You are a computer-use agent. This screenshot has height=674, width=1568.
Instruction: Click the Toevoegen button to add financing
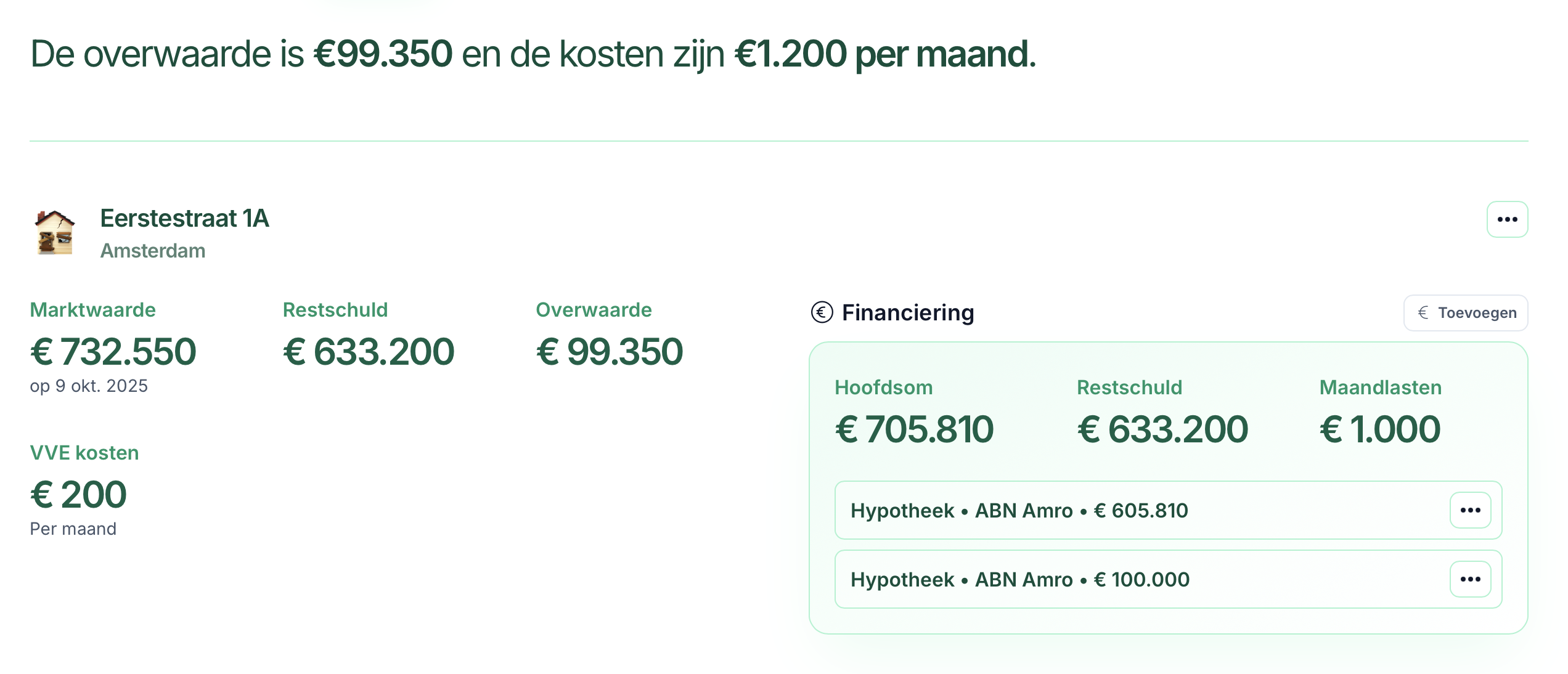1465,312
